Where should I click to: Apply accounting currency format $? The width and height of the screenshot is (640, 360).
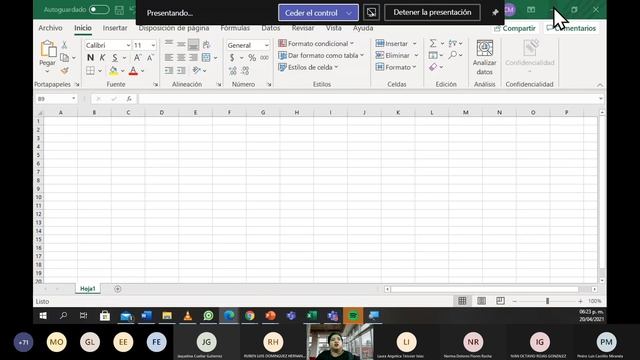(232, 58)
